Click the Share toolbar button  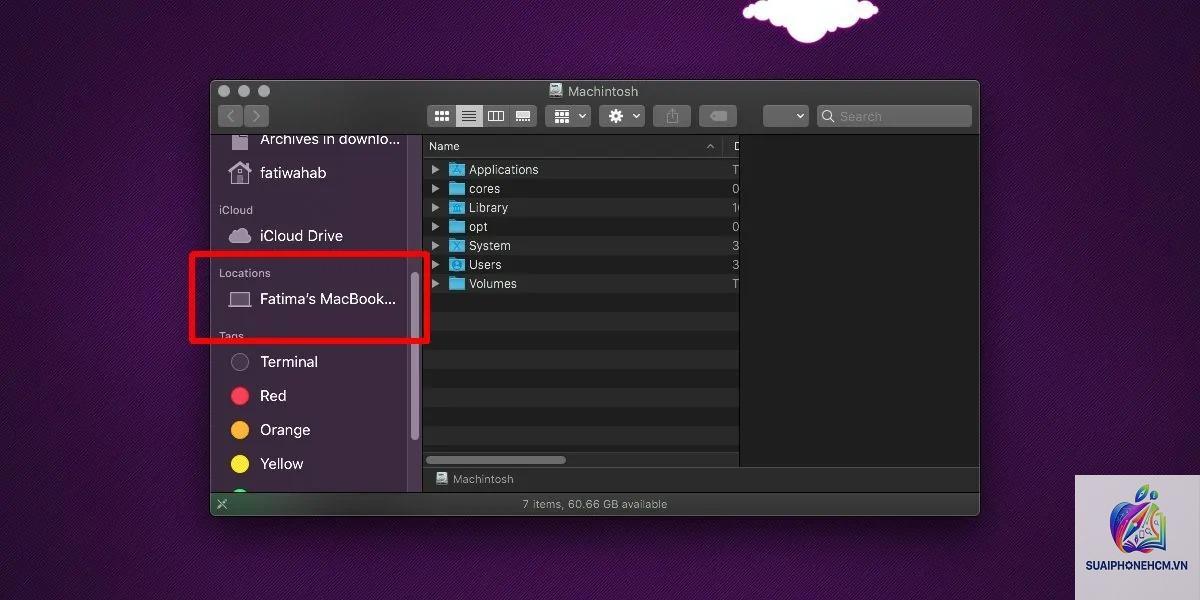[x=672, y=116]
